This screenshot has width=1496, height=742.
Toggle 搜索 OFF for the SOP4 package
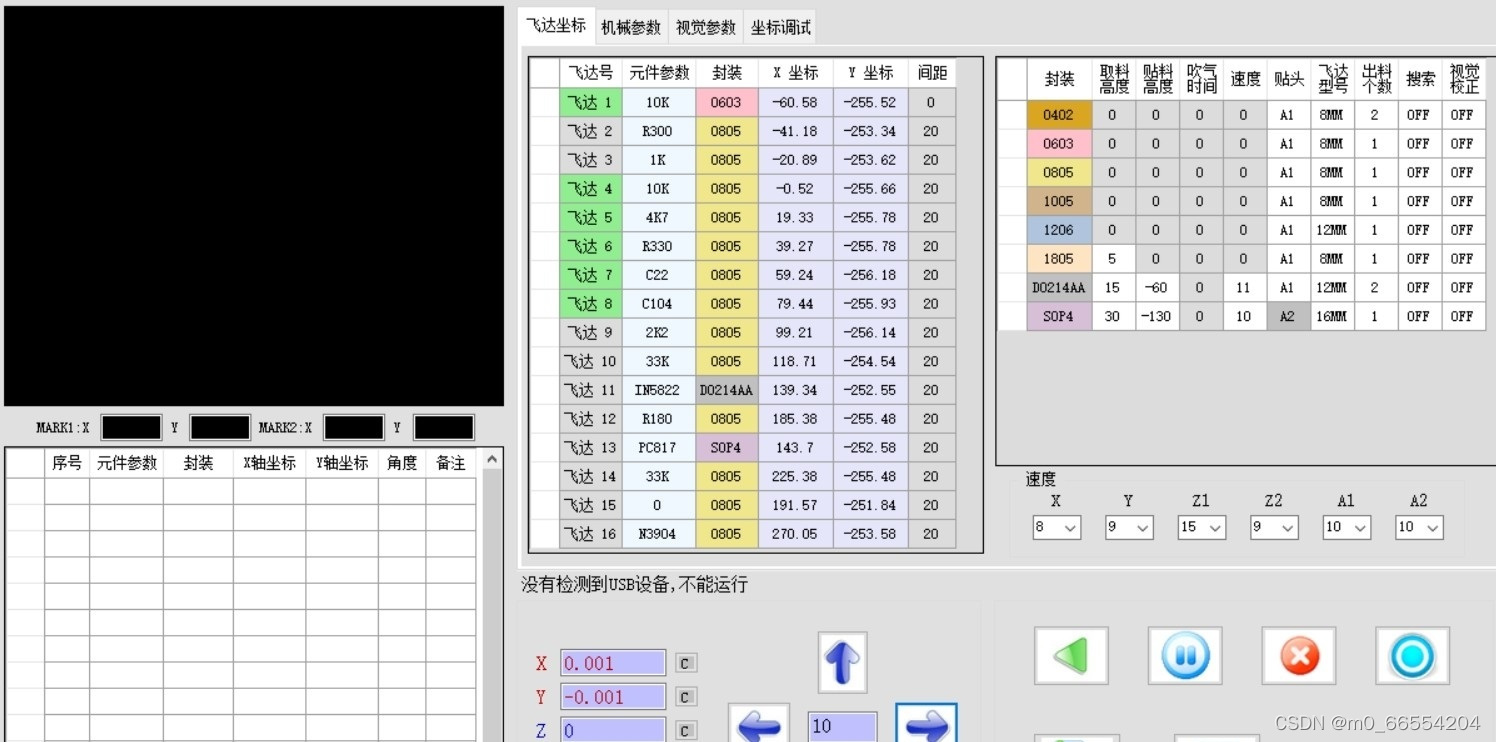1418,316
